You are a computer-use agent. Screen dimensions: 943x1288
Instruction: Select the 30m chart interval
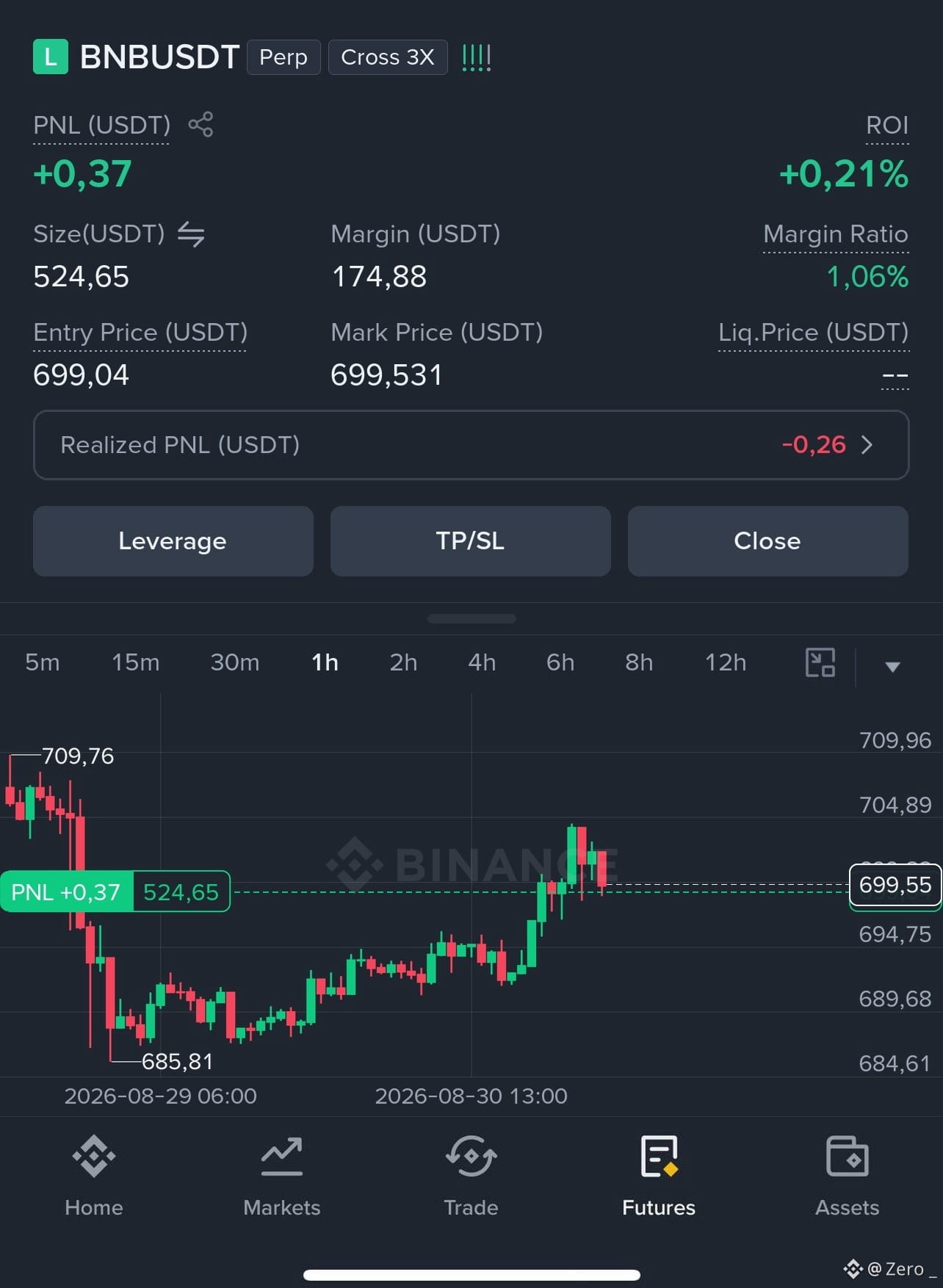click(x=235, y=662)
